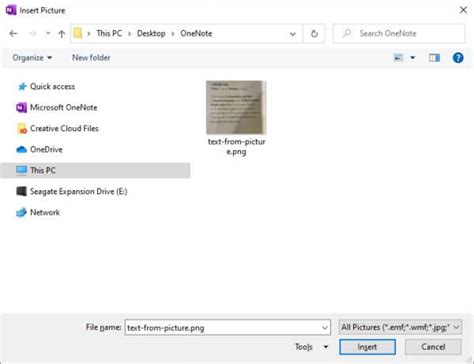Close the Insert Picture dialog
474x364 pixels.
click(463, 10)
